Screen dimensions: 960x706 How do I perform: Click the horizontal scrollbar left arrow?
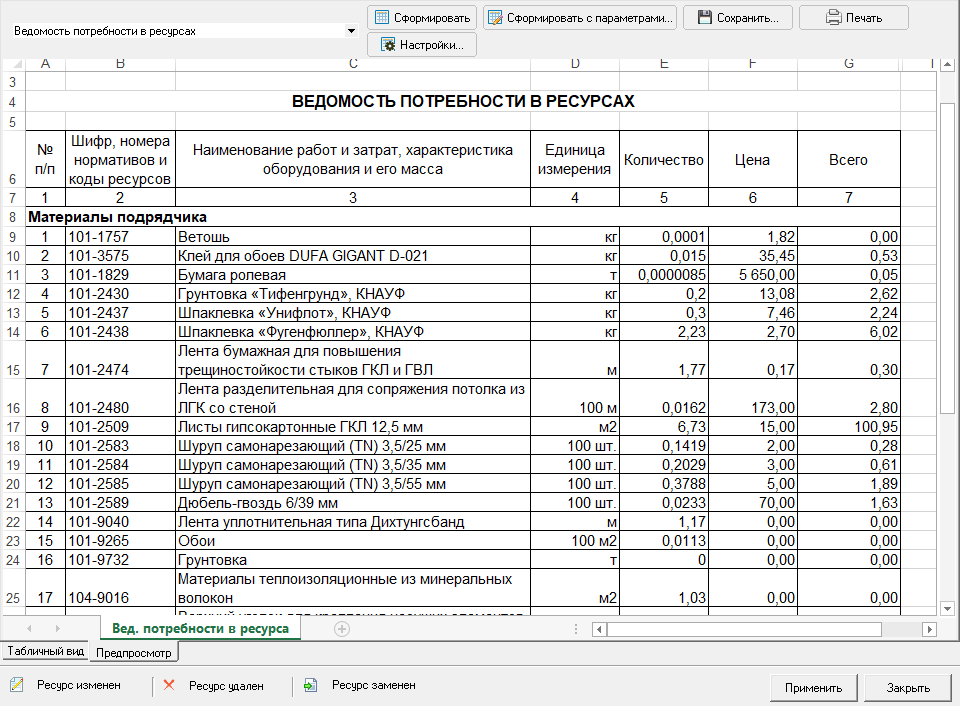(599, 629)
